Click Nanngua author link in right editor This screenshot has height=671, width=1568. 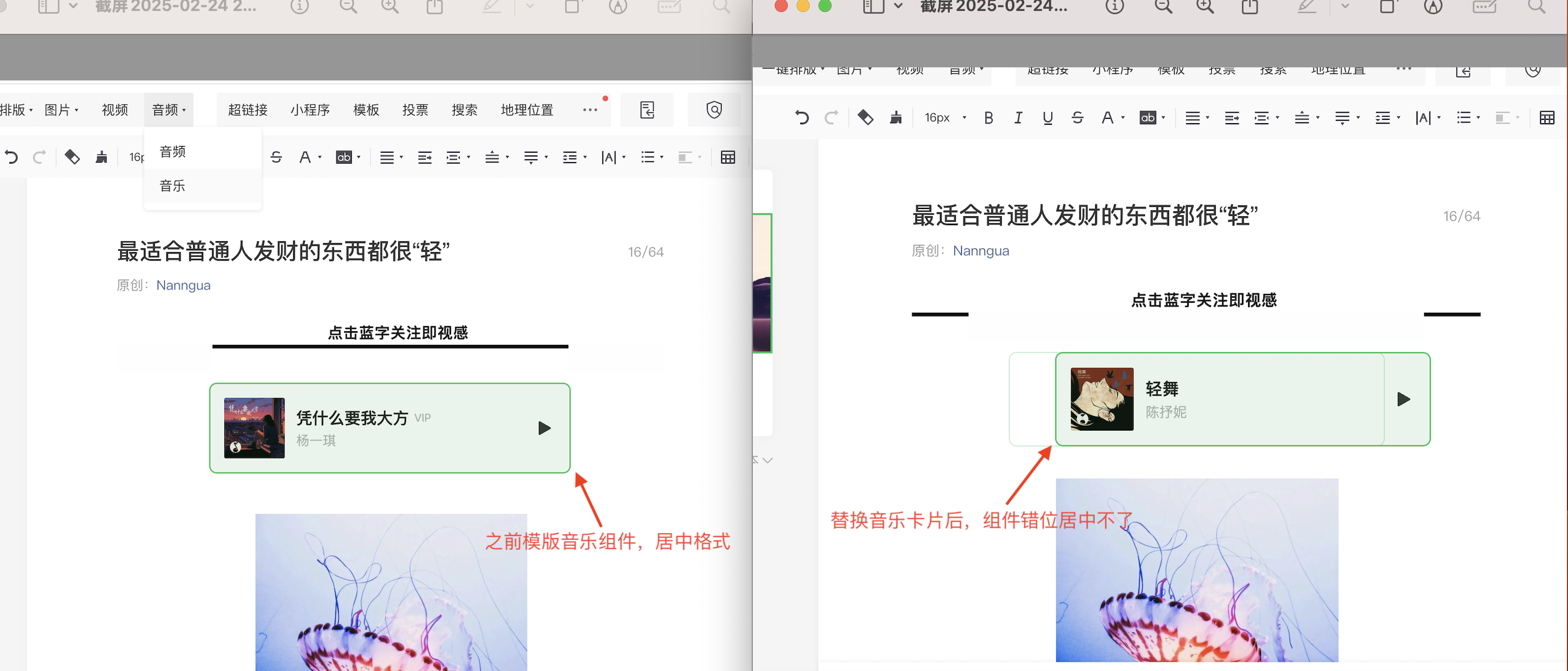pos(980,251)
